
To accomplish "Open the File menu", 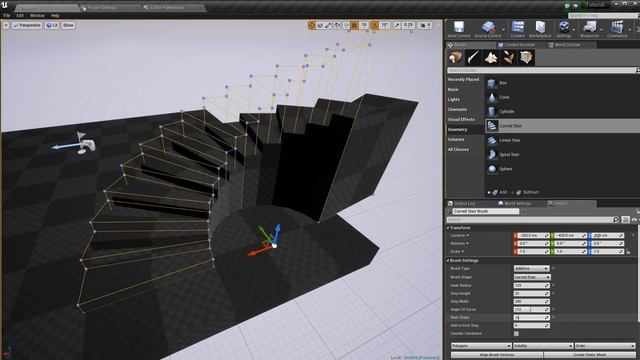I will 7,16.
